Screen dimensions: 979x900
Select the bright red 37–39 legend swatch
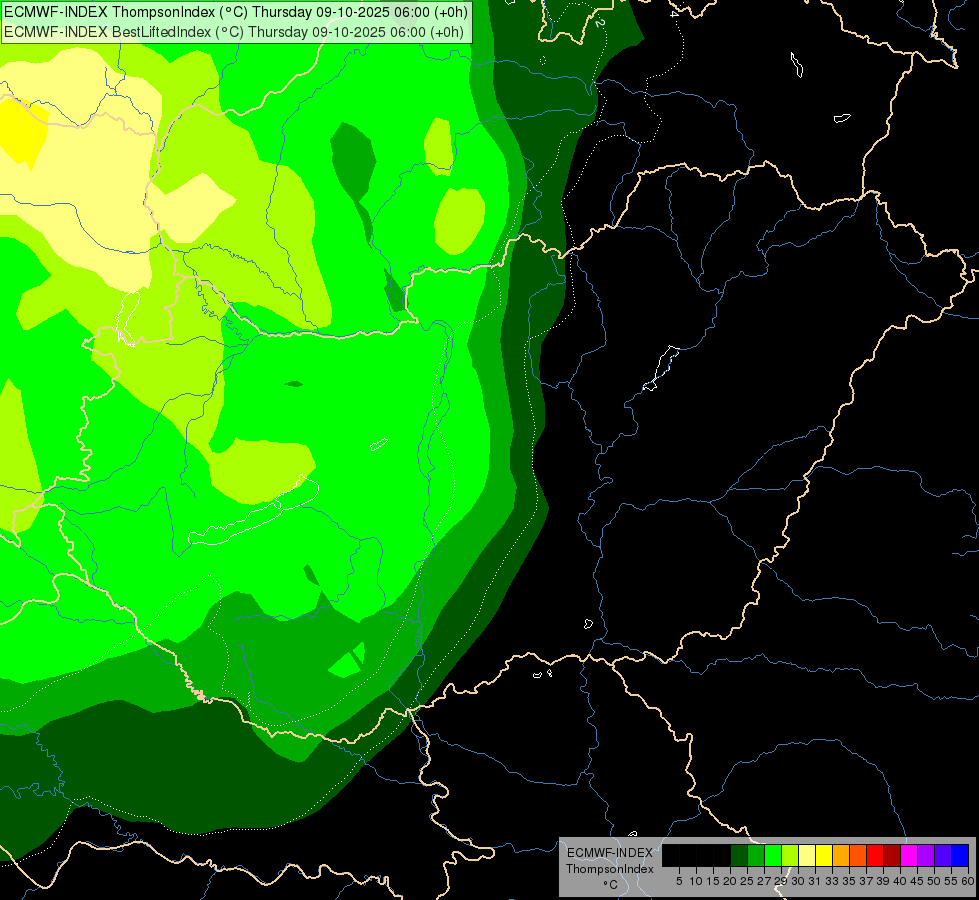(x=875, y=855)
